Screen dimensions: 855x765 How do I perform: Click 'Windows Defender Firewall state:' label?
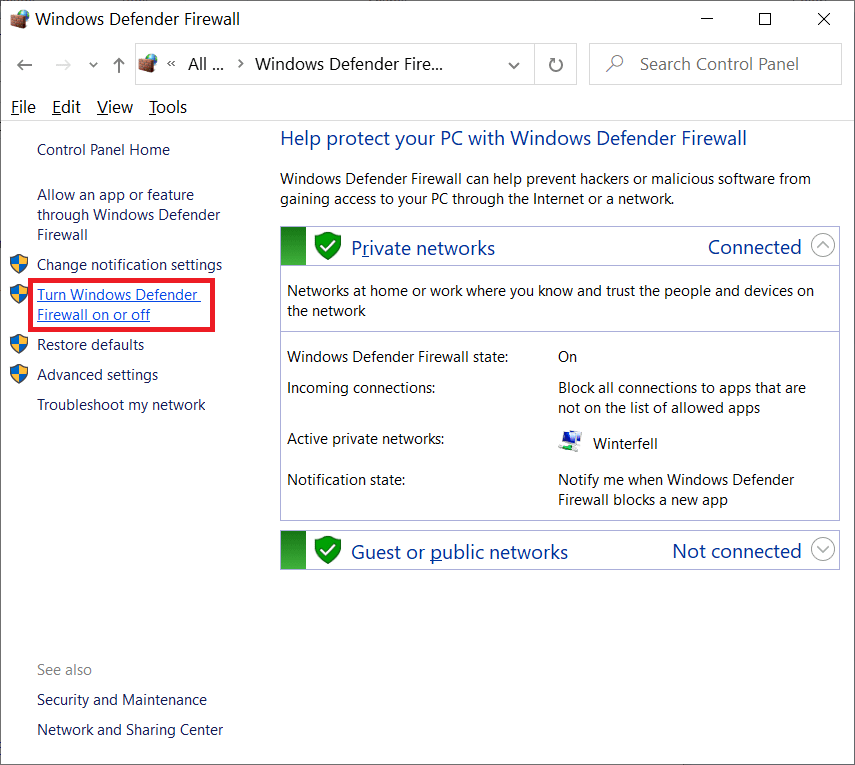[398, 357]
